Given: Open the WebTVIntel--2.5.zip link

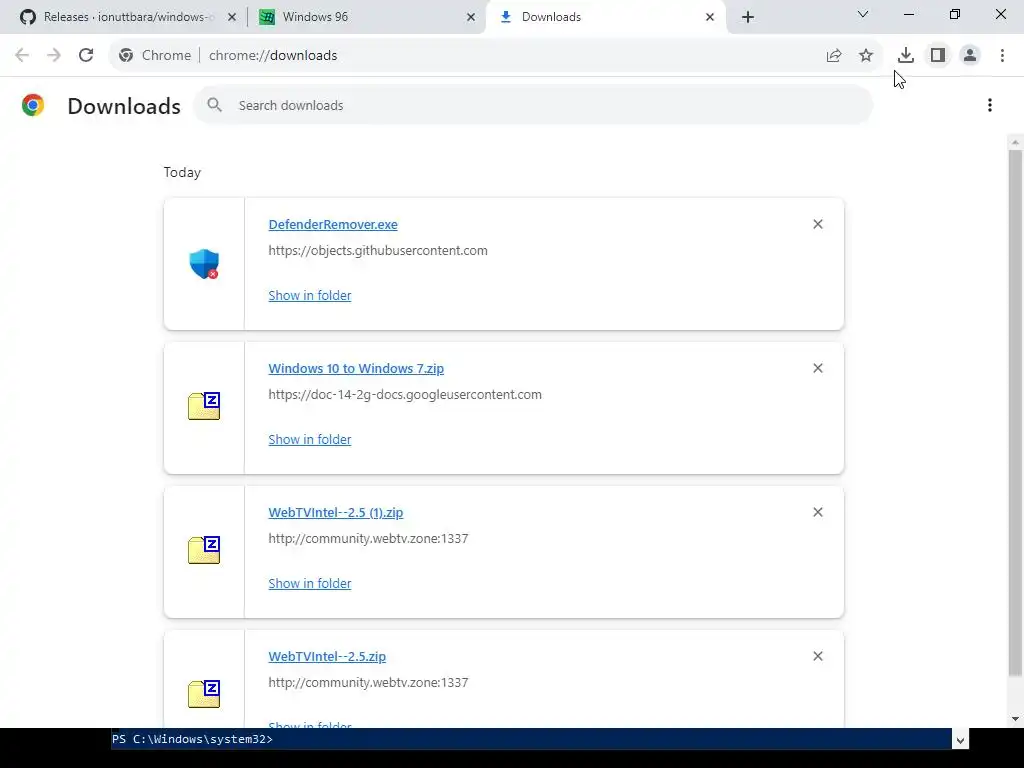Looking at the screenshot, I should [x=327, y=656].
